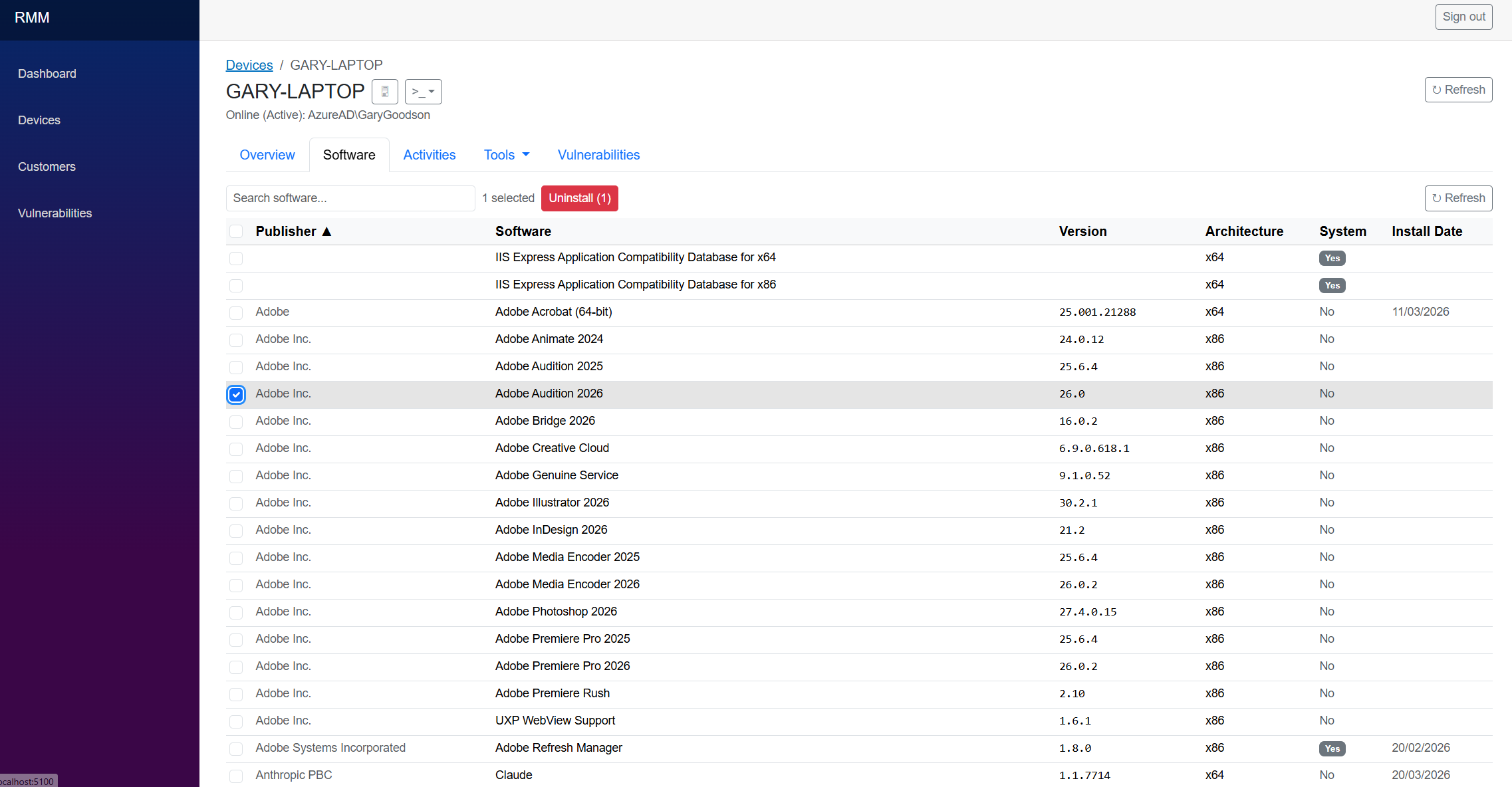Image resolution: width=1512 pixels, height=787 pixels.
Task: Toggle Publisher column sort order
Action: (293, 231)
